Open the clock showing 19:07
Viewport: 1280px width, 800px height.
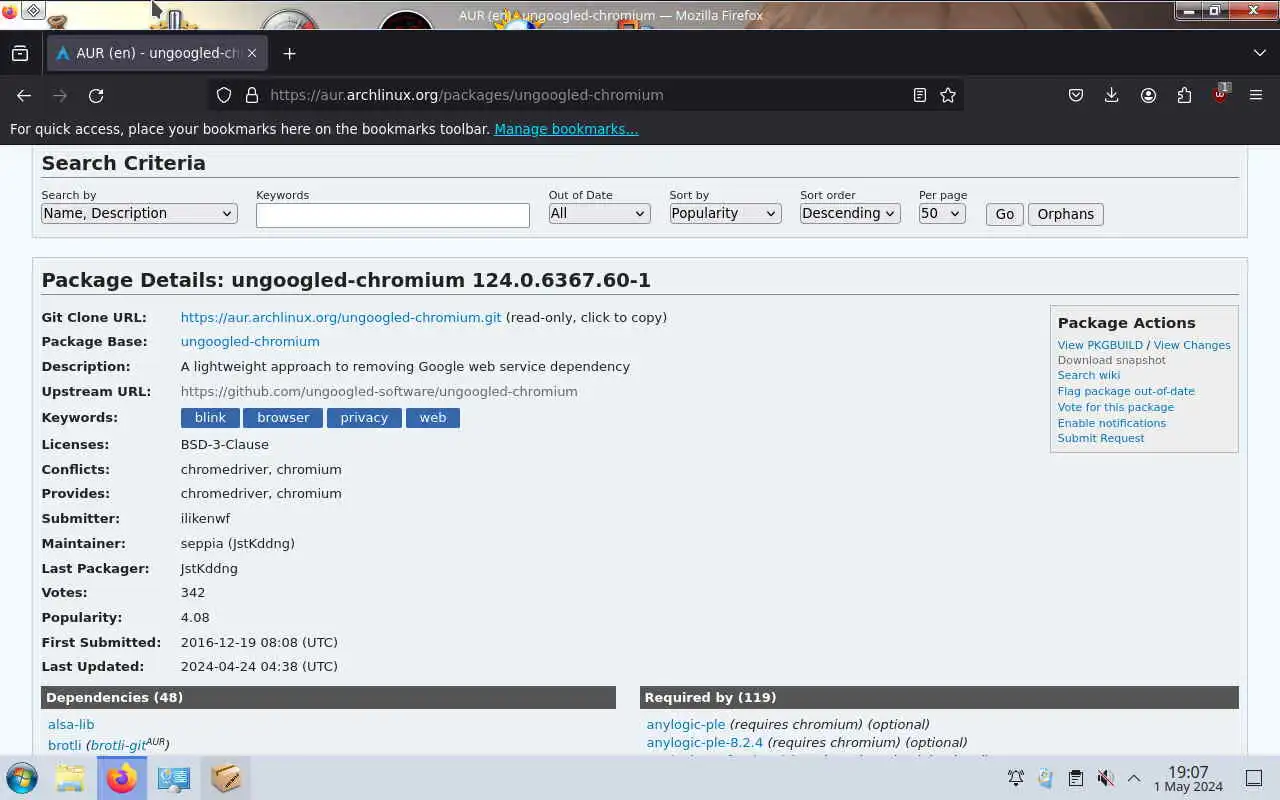point(1188,779)
